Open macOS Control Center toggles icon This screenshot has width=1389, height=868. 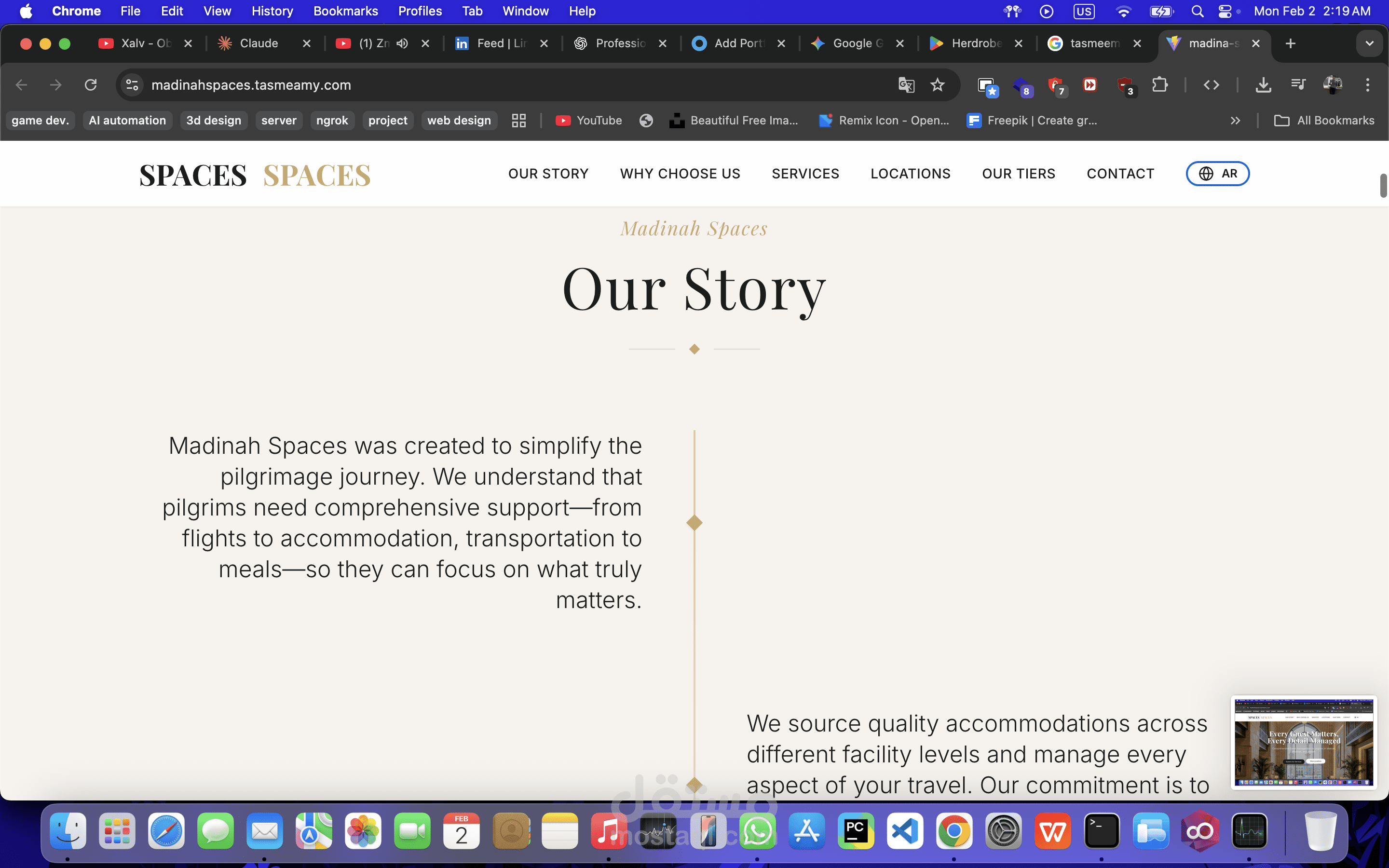[x=1224, y=11]
